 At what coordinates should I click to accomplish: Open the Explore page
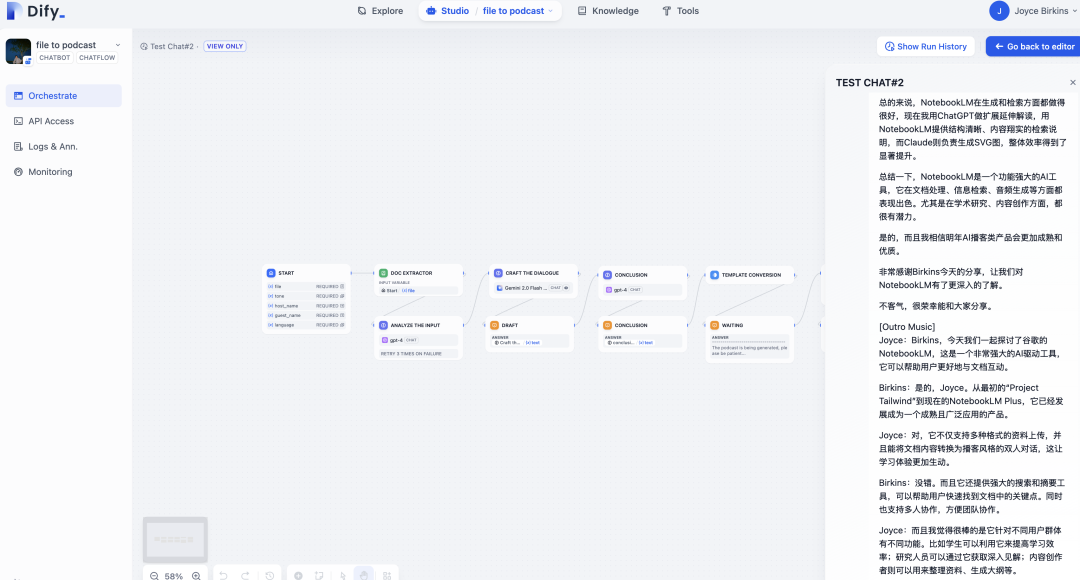point(380,11)
